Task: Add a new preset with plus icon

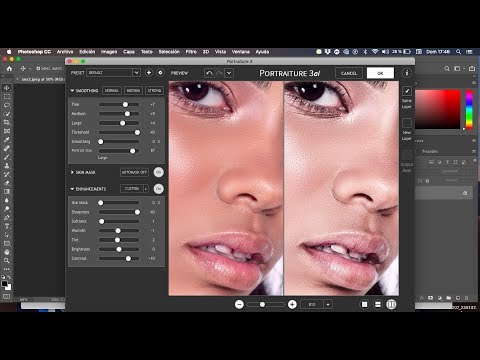Action: pos(149,73)
